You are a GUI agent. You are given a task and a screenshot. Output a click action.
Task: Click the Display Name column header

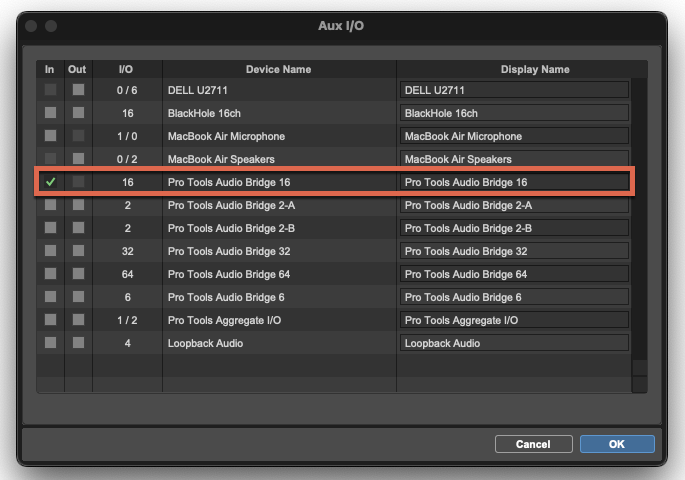click(522, 69)
